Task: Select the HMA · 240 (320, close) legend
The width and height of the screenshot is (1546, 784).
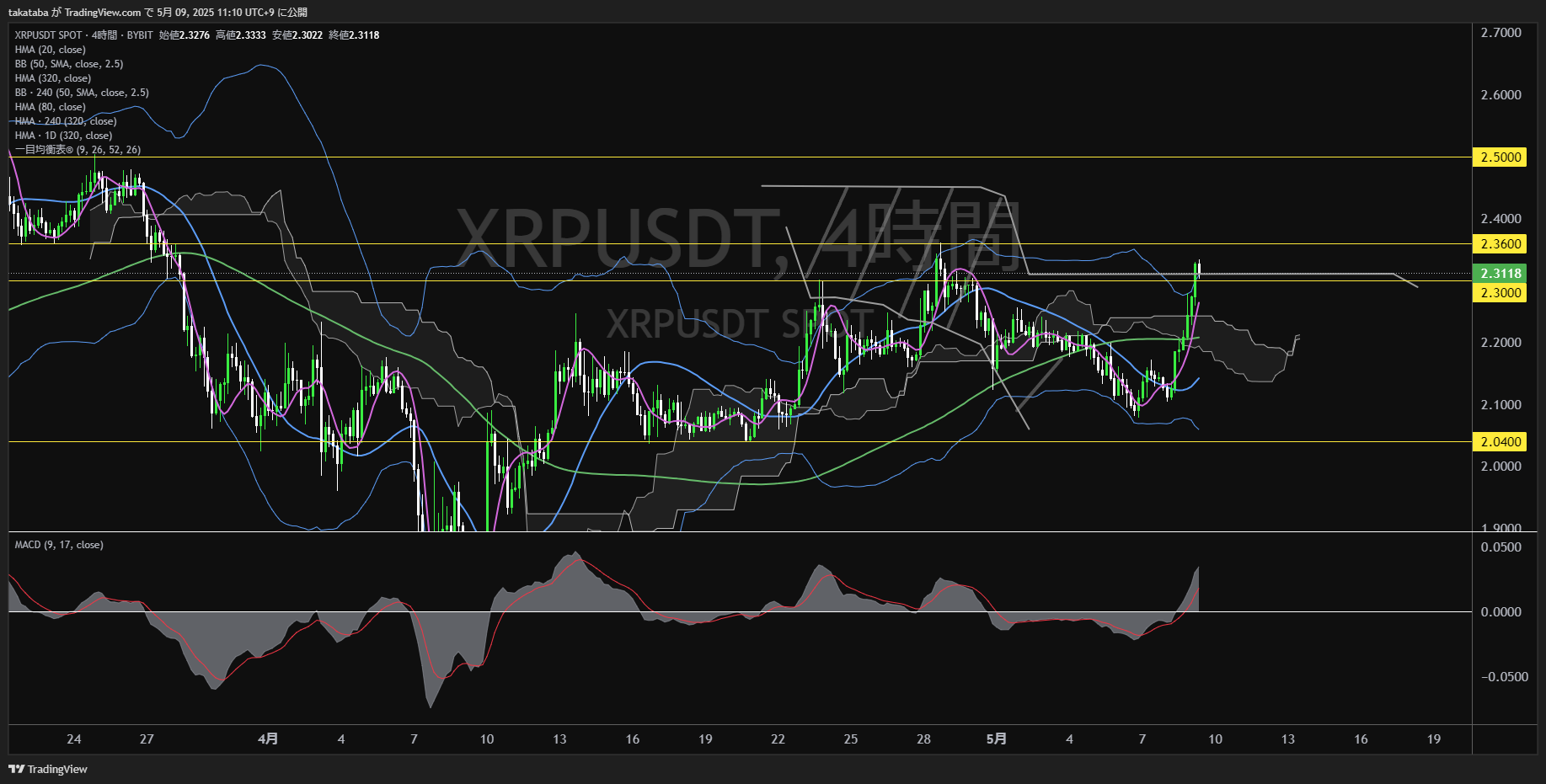Action: click(66, 121)
